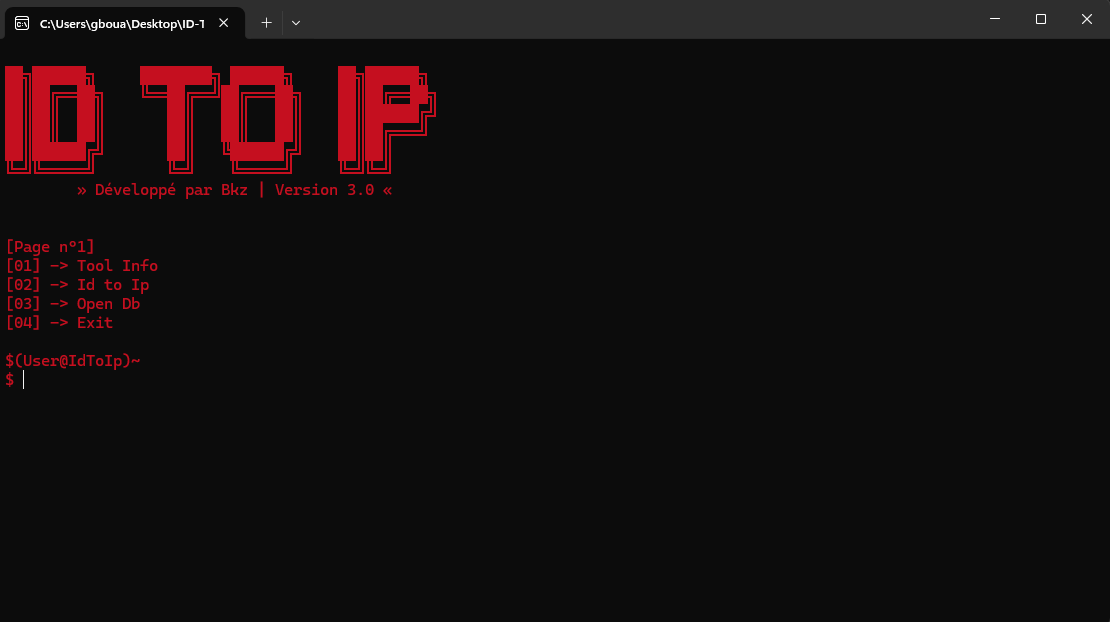
Task: Click the "[02] -> Id to Ip" line
Action: [x=77, y=284]
